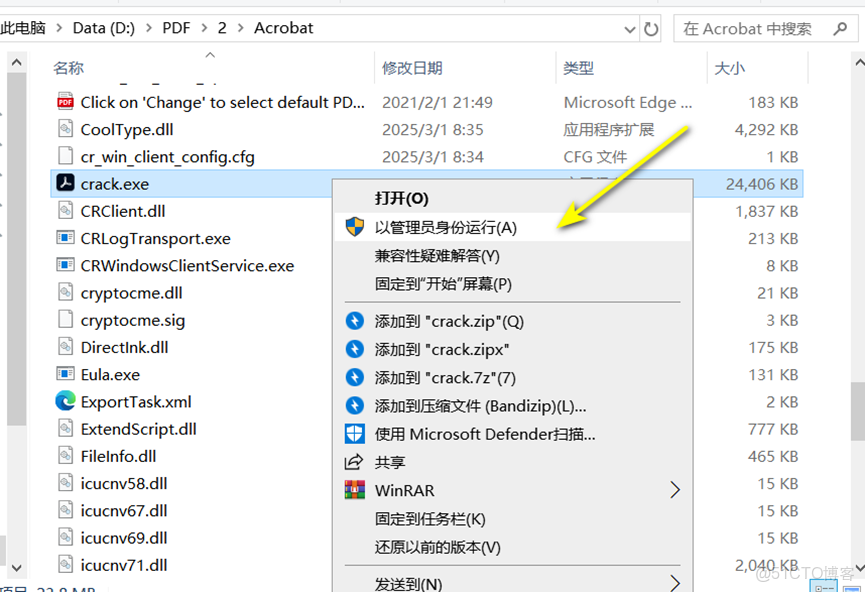Click the UAC shield icon on 以管理员身份运行
Image resolution: width=865 pixels, height=592 pixels.
356,227
